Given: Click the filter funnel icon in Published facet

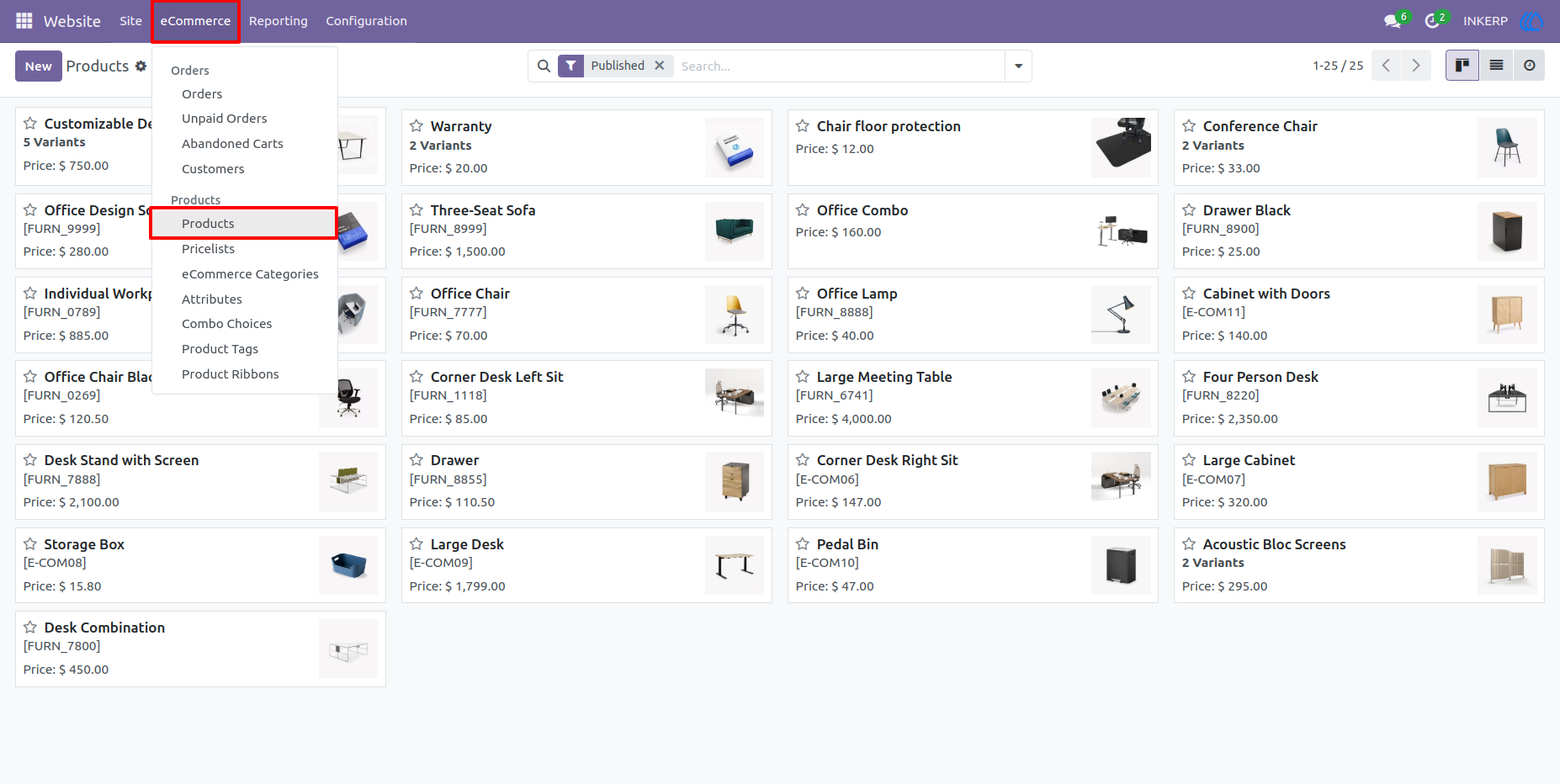Looking at the screenshot, I should click(x=571, y=66).
